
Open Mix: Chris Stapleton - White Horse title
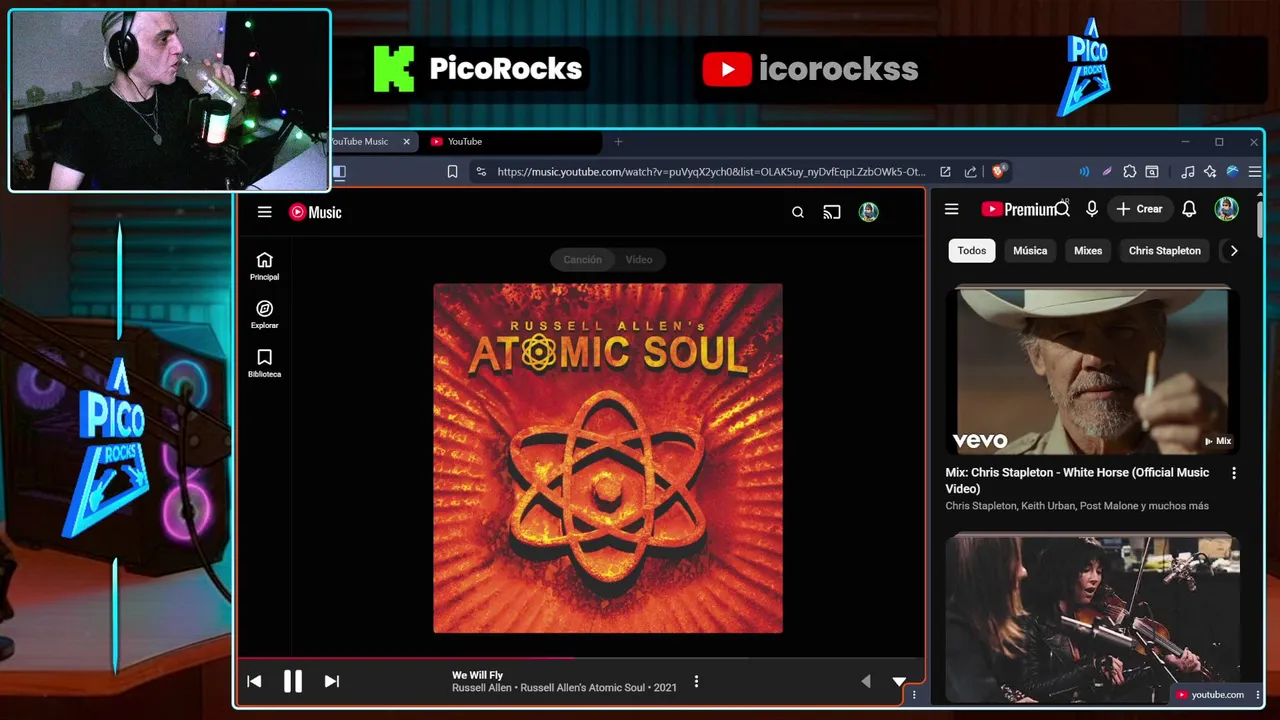(1077, 480)
